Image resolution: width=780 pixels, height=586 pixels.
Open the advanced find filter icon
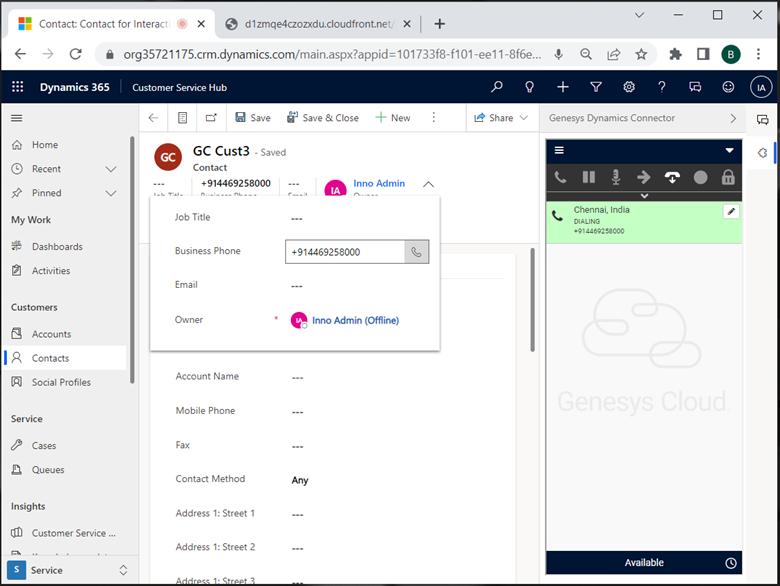[596, 87]
